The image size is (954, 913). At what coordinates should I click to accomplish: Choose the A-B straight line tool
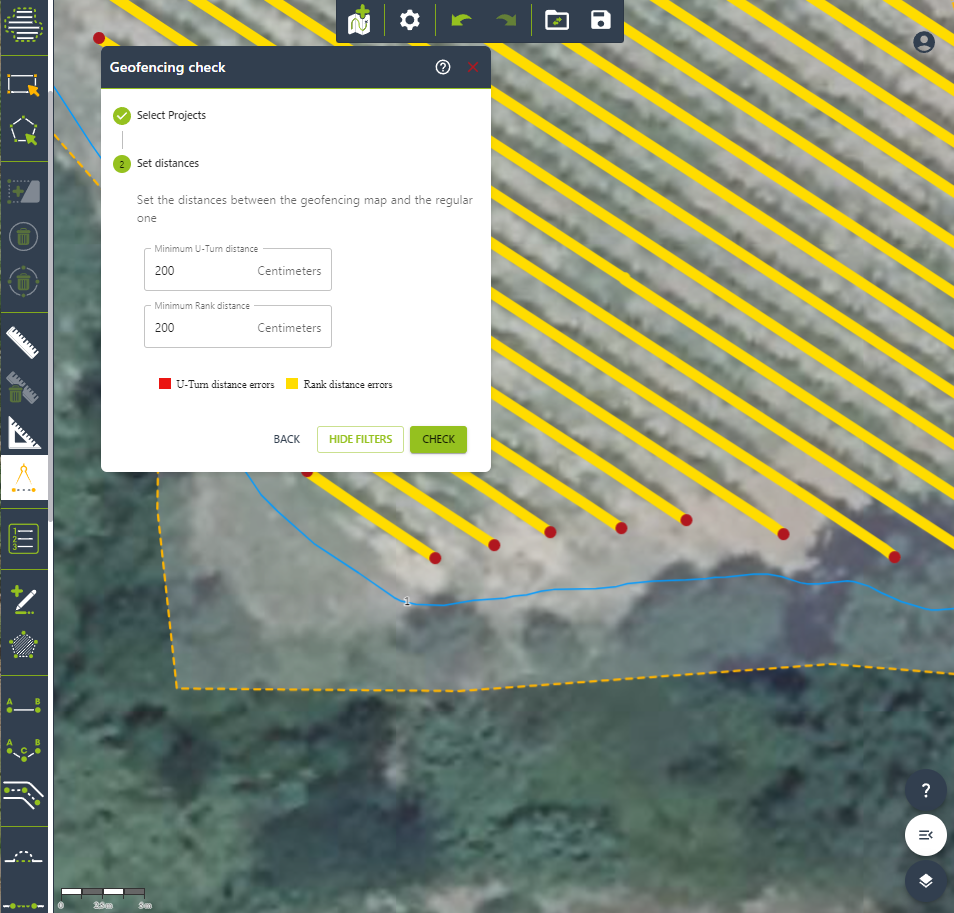coord(23,706)
